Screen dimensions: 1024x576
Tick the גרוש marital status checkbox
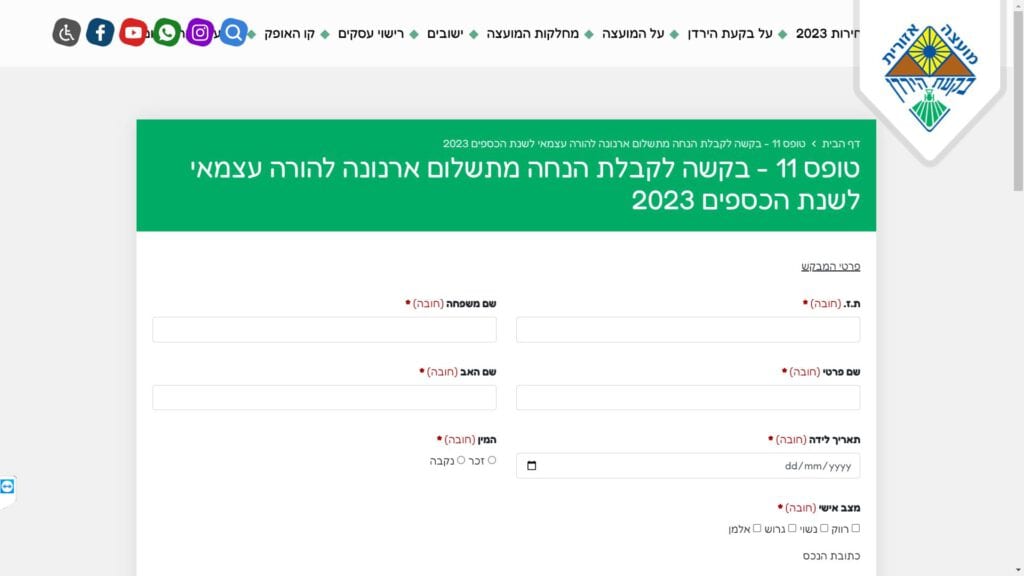click(x=792, y=528)
